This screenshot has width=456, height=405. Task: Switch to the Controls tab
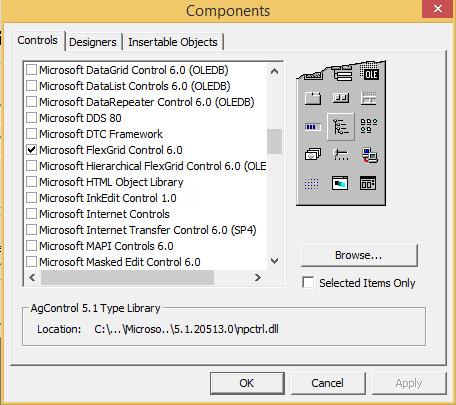pos(38,41)
